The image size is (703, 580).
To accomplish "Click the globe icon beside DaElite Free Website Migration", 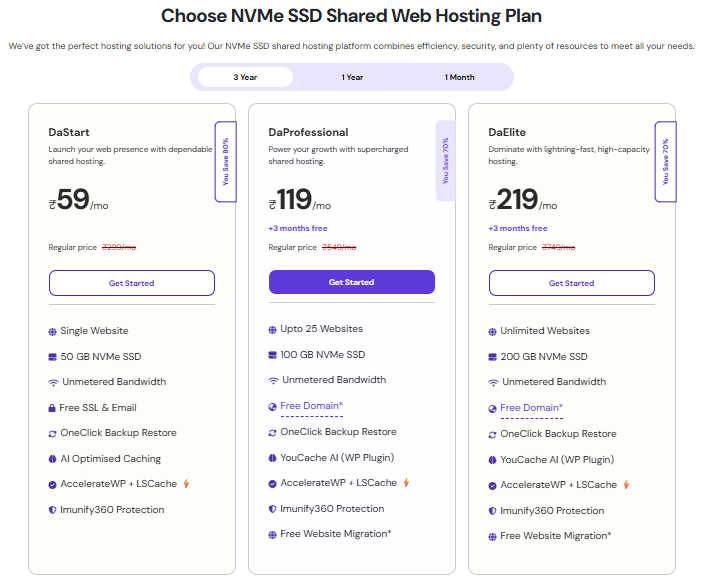I will [x=492, y=536].
